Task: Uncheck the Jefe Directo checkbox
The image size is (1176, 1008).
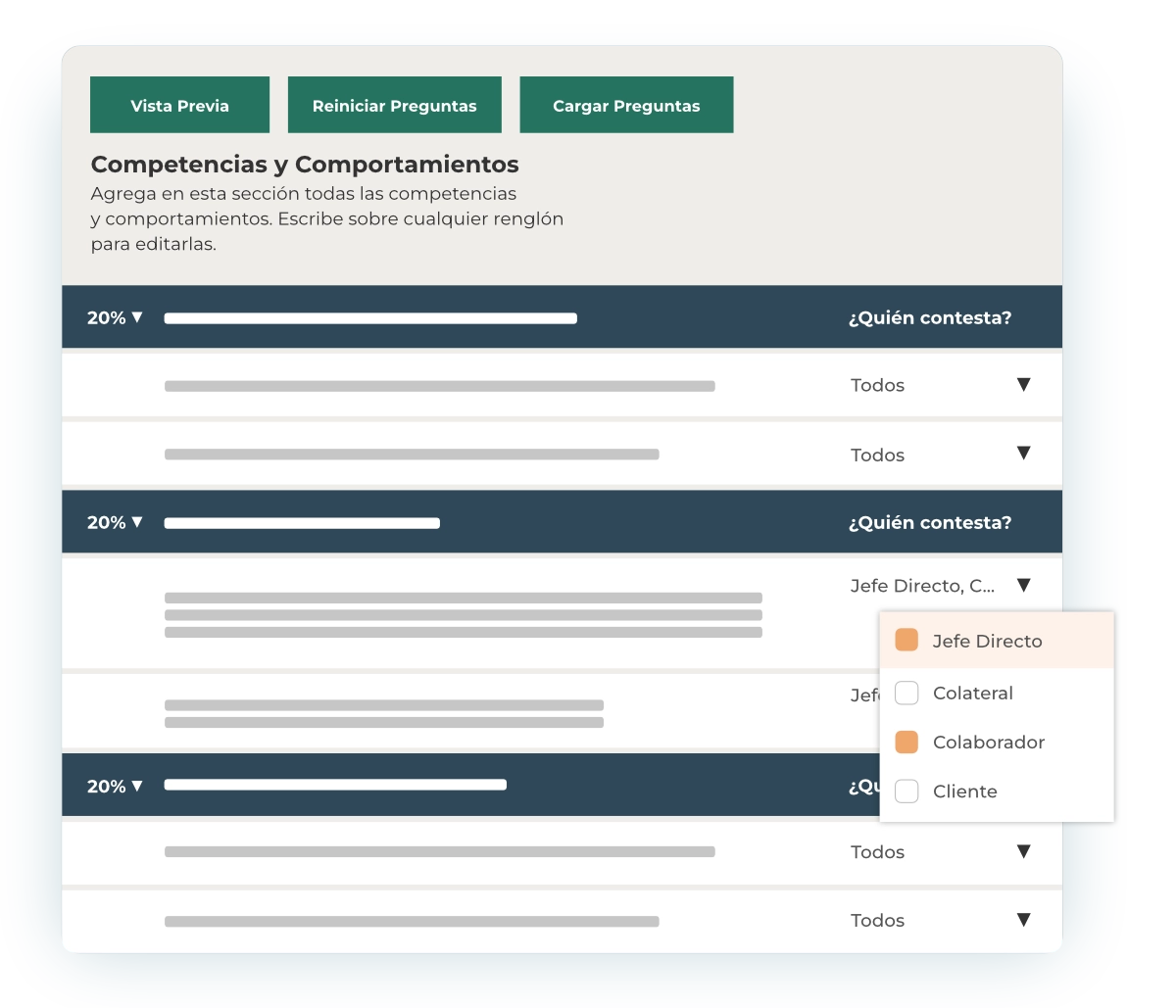Action: tap(906, 641)
